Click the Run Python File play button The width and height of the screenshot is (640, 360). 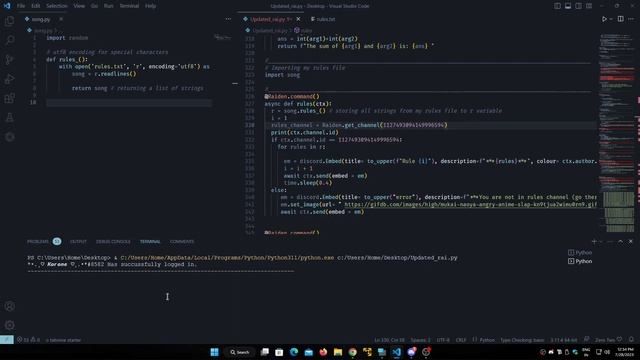coord(604,19)
